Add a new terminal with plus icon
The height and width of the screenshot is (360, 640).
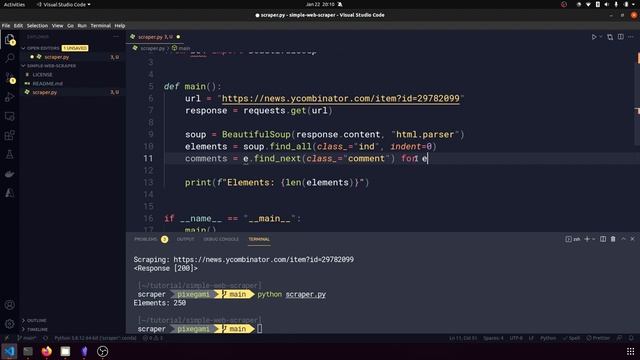pos(587,239)
